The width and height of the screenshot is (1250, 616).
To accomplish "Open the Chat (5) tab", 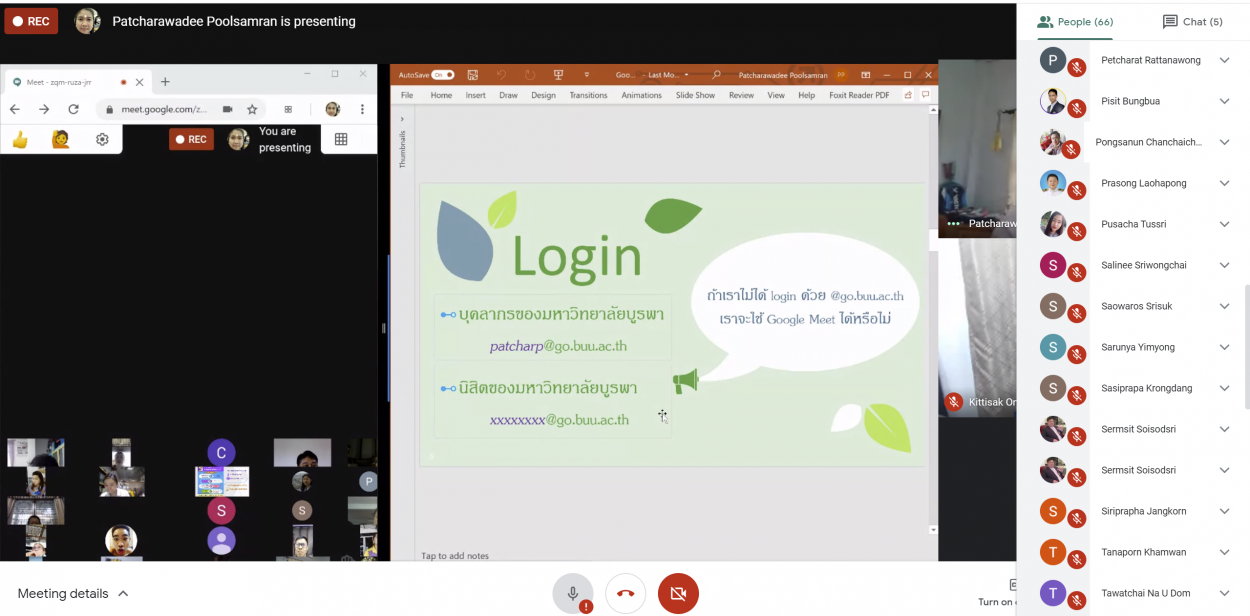I will tap(1192, 22).
